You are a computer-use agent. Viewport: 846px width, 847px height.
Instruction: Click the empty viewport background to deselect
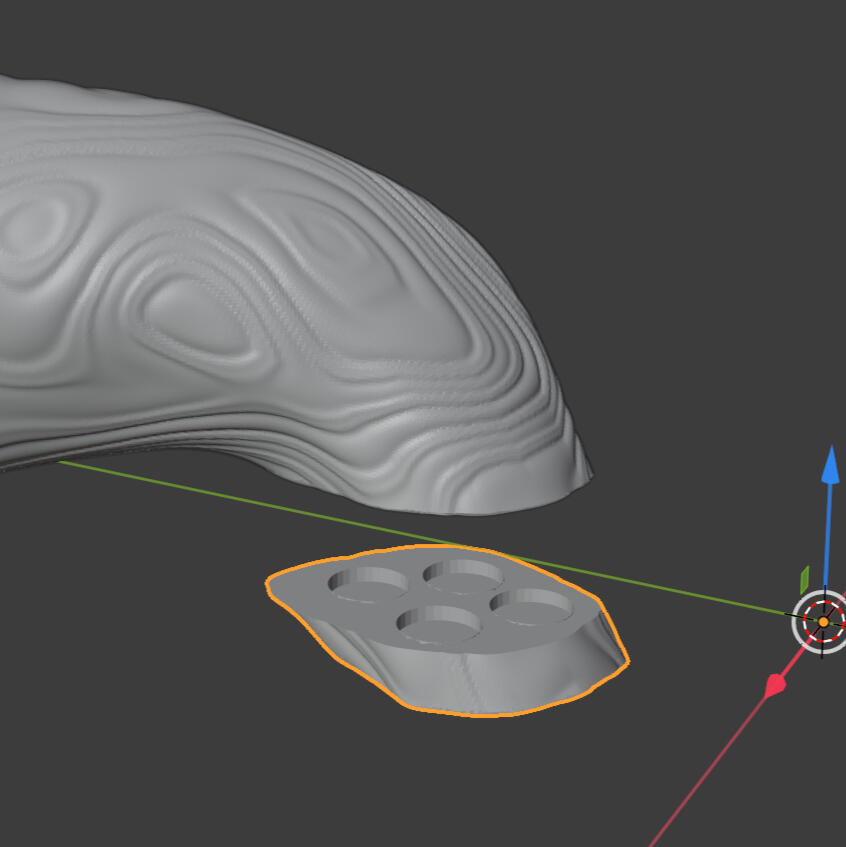675,216
